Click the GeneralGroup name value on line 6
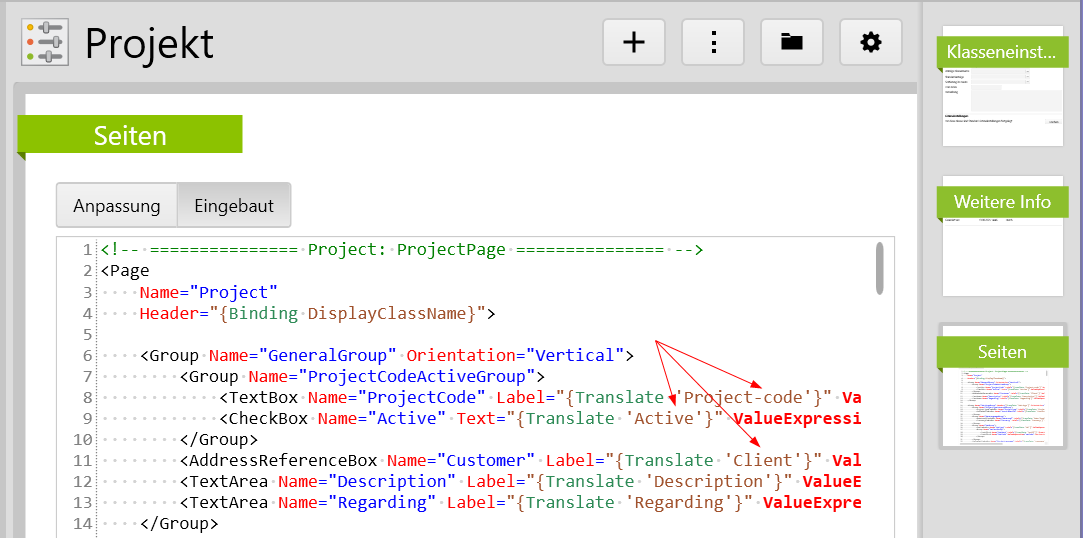The height and width of the screenshot is (538, 1083). point(327,356)
